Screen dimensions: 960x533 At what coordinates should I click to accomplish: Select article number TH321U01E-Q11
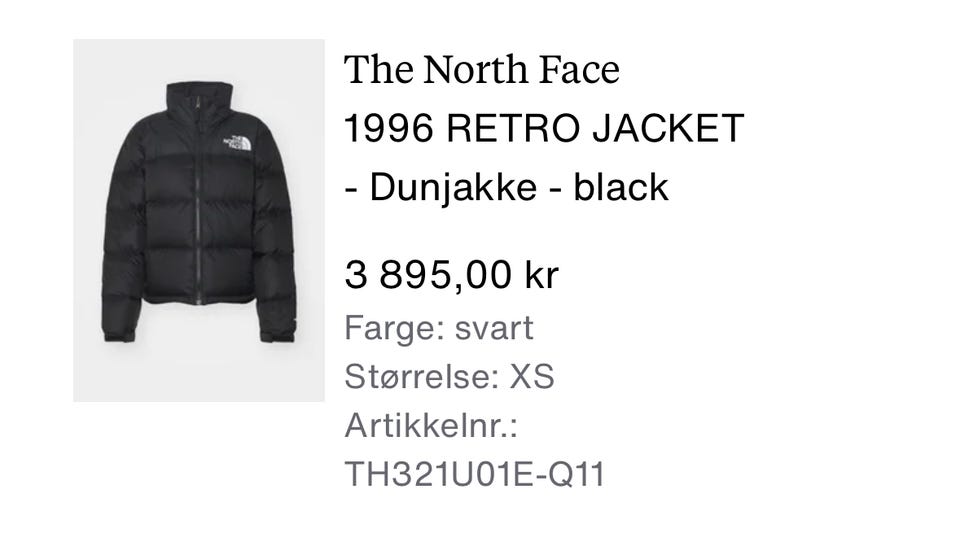tap(475, 474)
